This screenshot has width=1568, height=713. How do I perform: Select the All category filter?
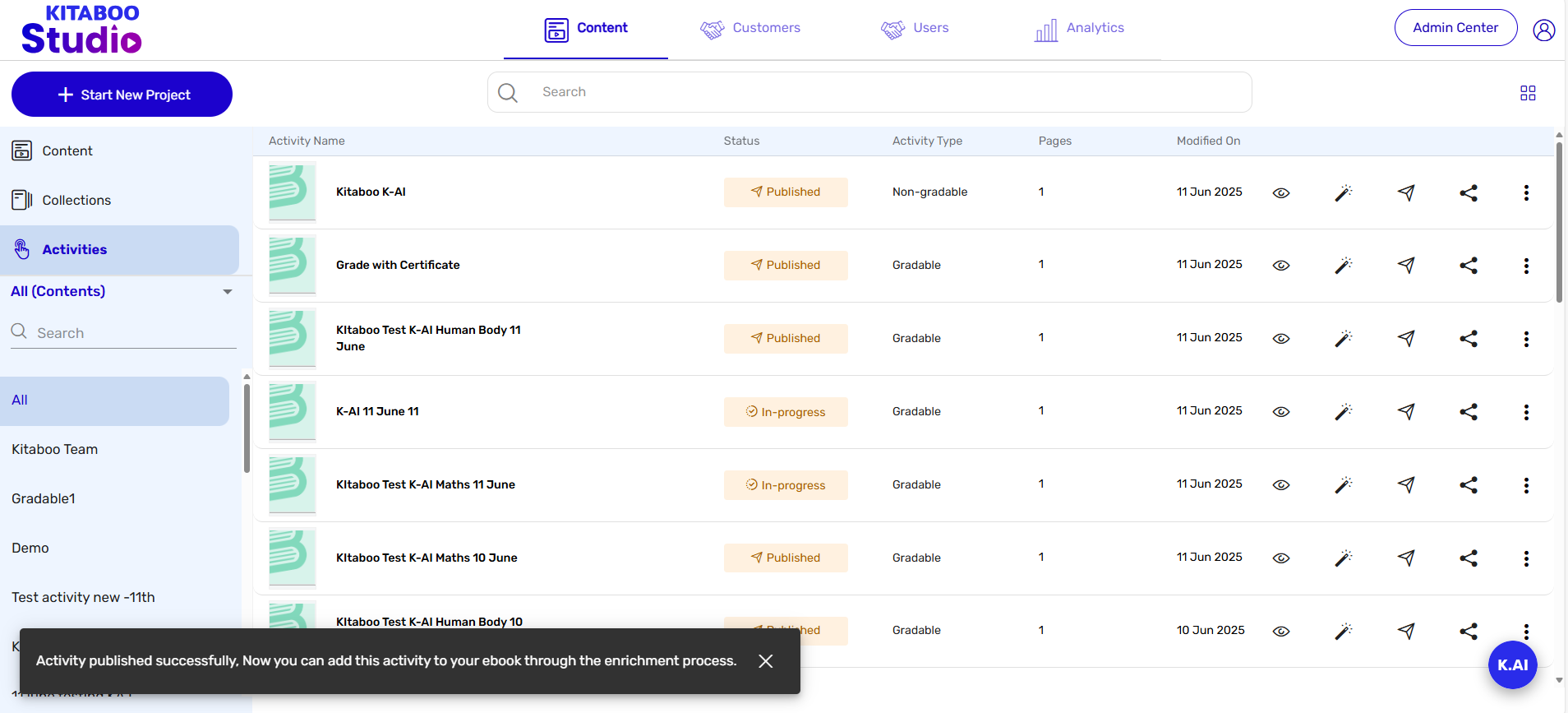coord(114,400)
